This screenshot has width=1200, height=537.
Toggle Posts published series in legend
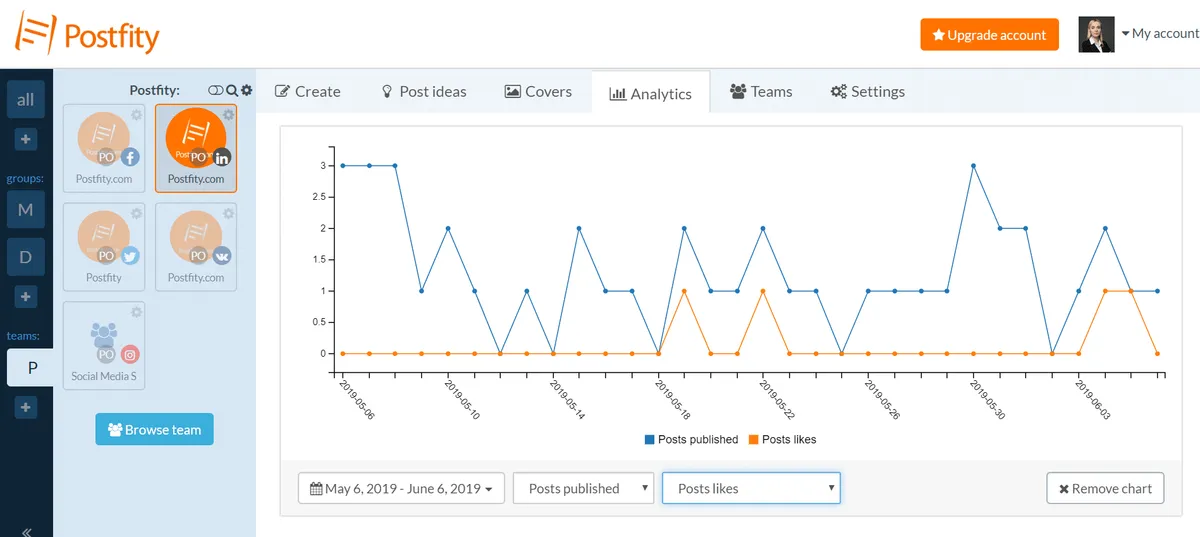[691, 439]
